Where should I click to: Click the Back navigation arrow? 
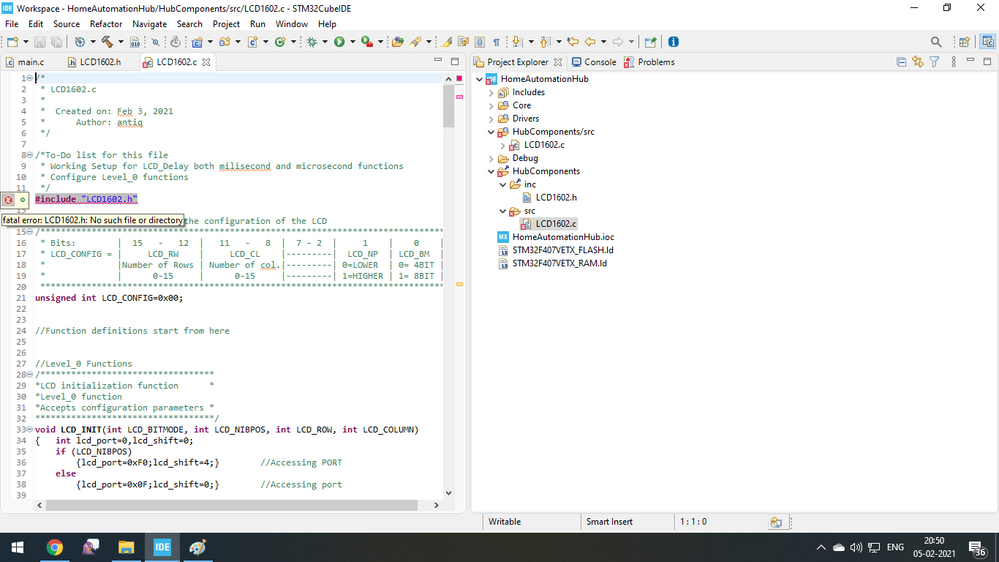pyautogui.click(x=590, y=42)
